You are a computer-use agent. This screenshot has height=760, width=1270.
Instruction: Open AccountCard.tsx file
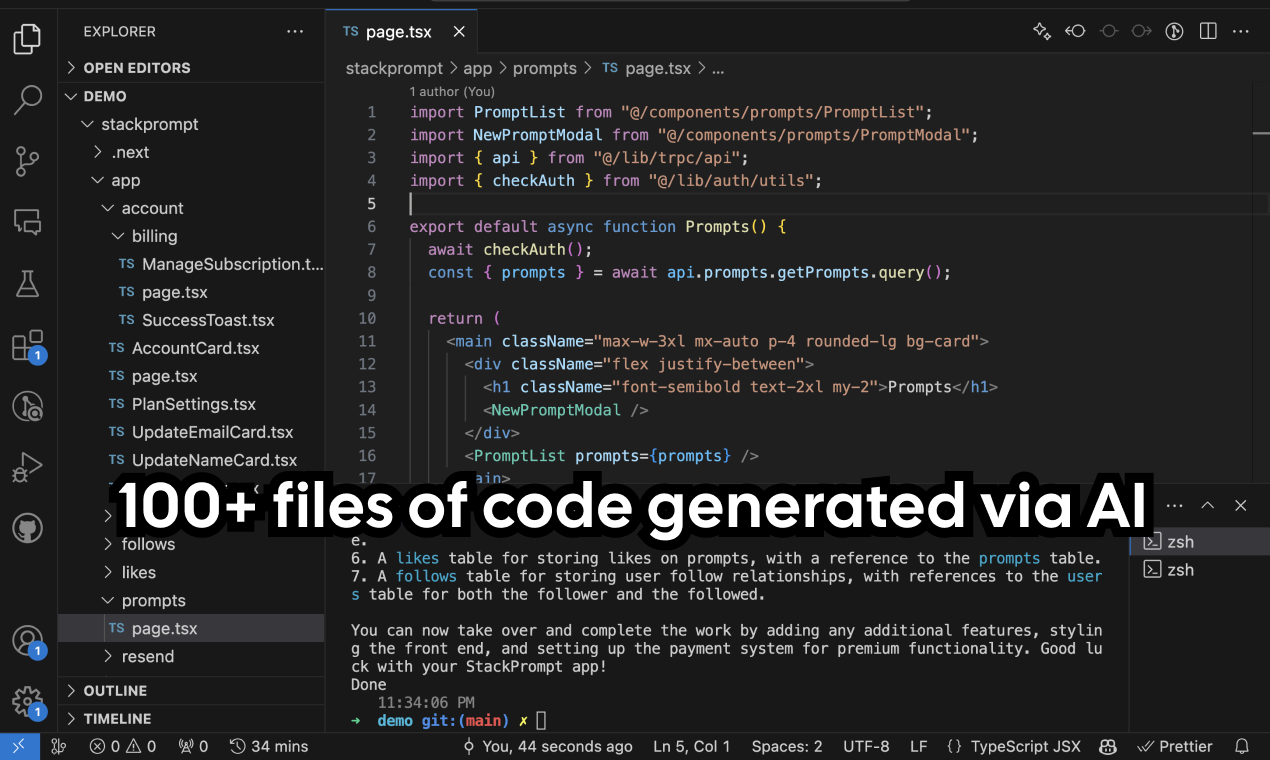pos(191,348)
